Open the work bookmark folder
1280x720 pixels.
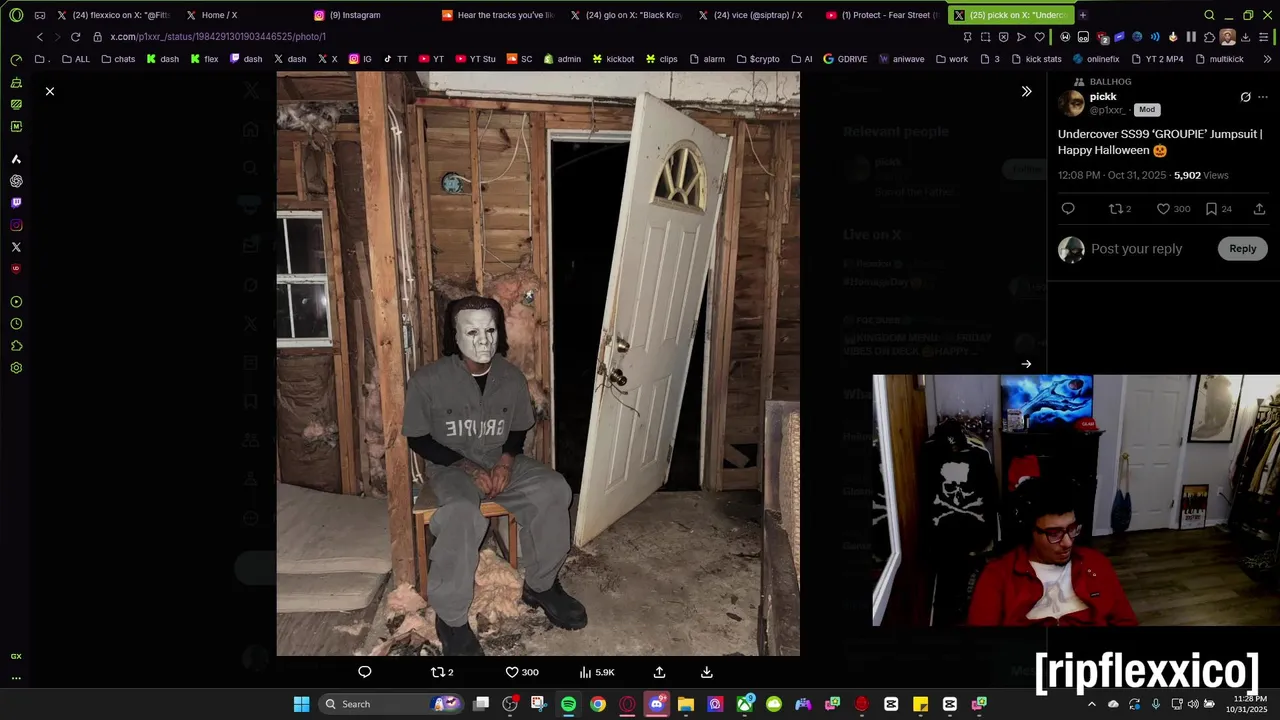952,59
